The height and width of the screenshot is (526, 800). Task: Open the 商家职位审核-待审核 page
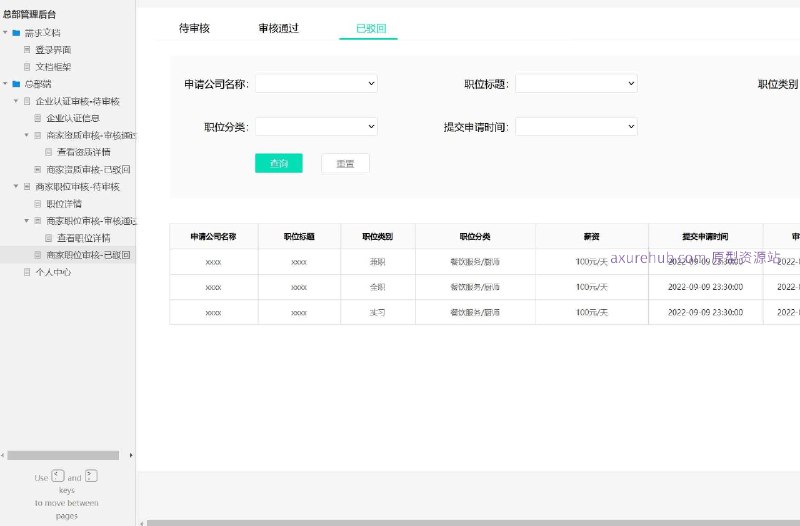[78, 187]
